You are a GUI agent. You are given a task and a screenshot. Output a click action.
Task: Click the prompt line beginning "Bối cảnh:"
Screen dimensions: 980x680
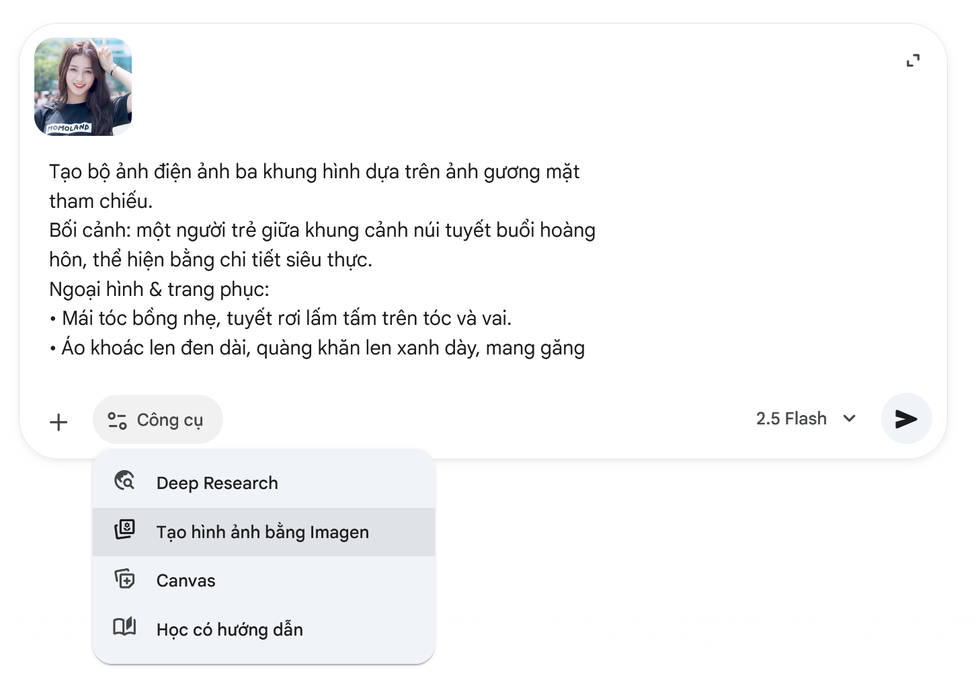click(322, 230)
